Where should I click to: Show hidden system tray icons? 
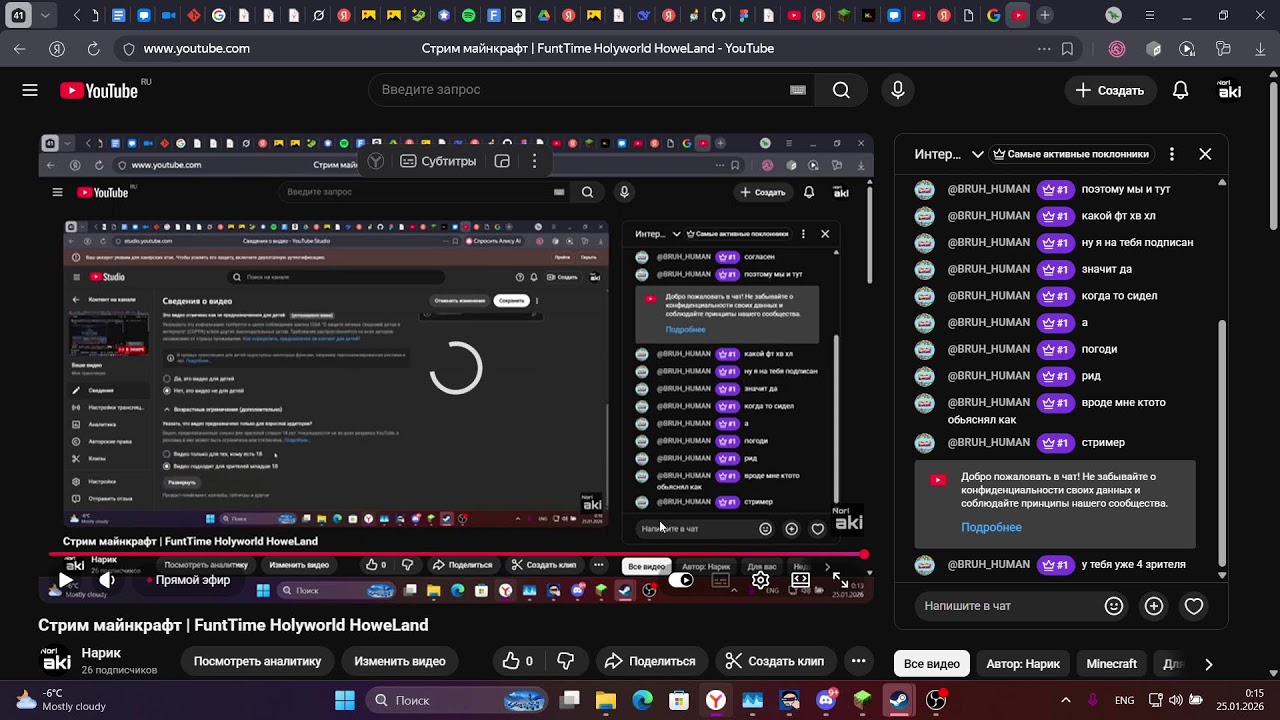point(1065,700)
